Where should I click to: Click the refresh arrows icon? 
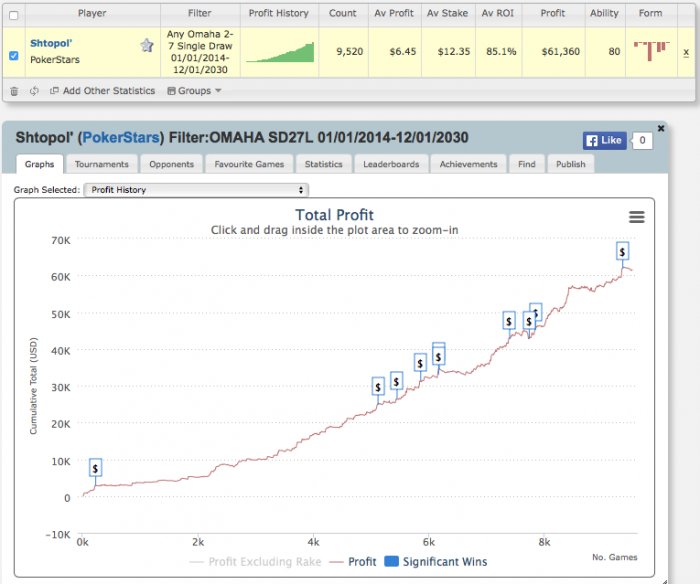pyautogui.click(x=34, y=91)
